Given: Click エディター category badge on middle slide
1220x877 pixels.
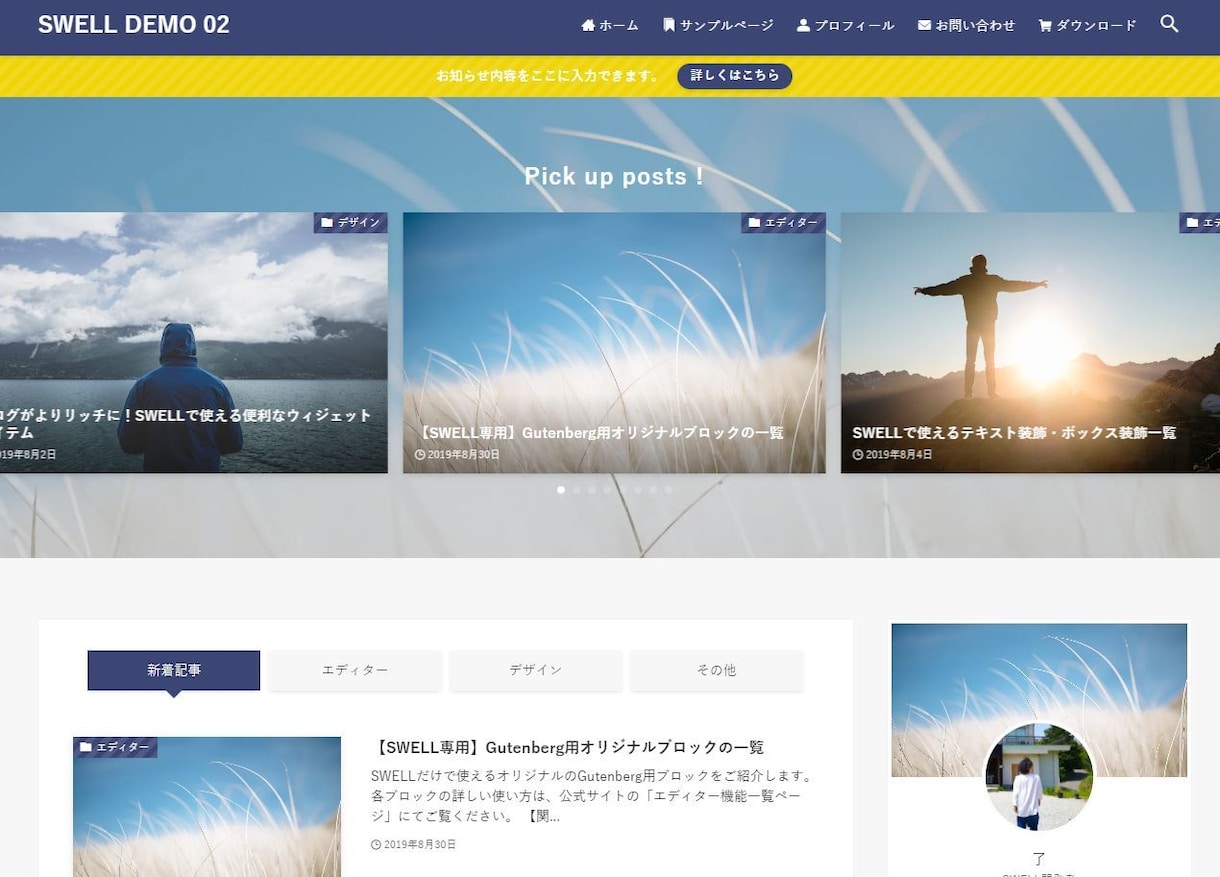Looking at the screenshot, I should tap(783, 222).
